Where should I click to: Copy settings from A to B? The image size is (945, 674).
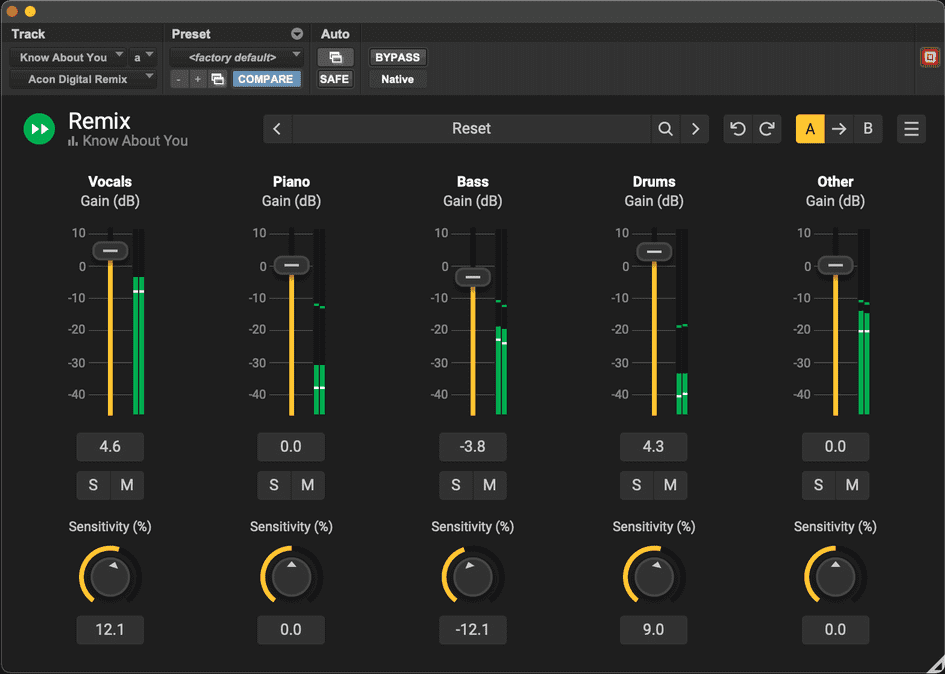coord(838,128)
